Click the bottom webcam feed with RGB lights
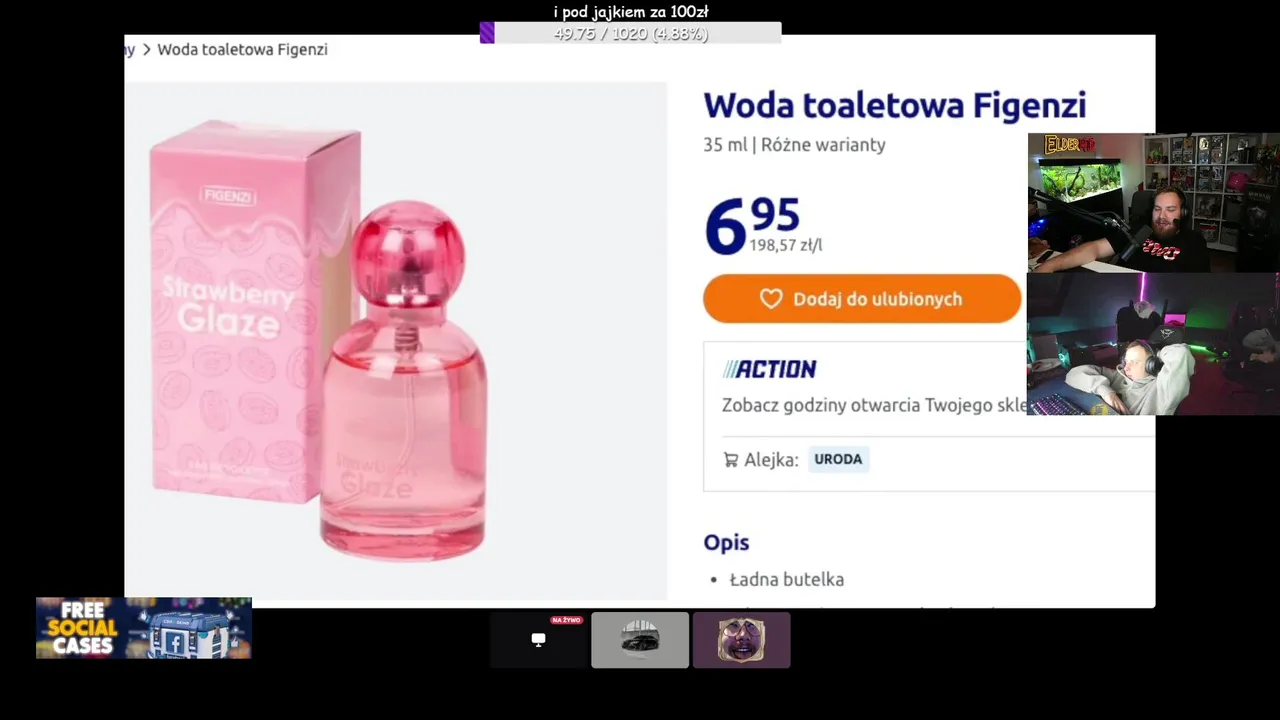This screenshot has height=720, width=1280. pos(1153,344)
